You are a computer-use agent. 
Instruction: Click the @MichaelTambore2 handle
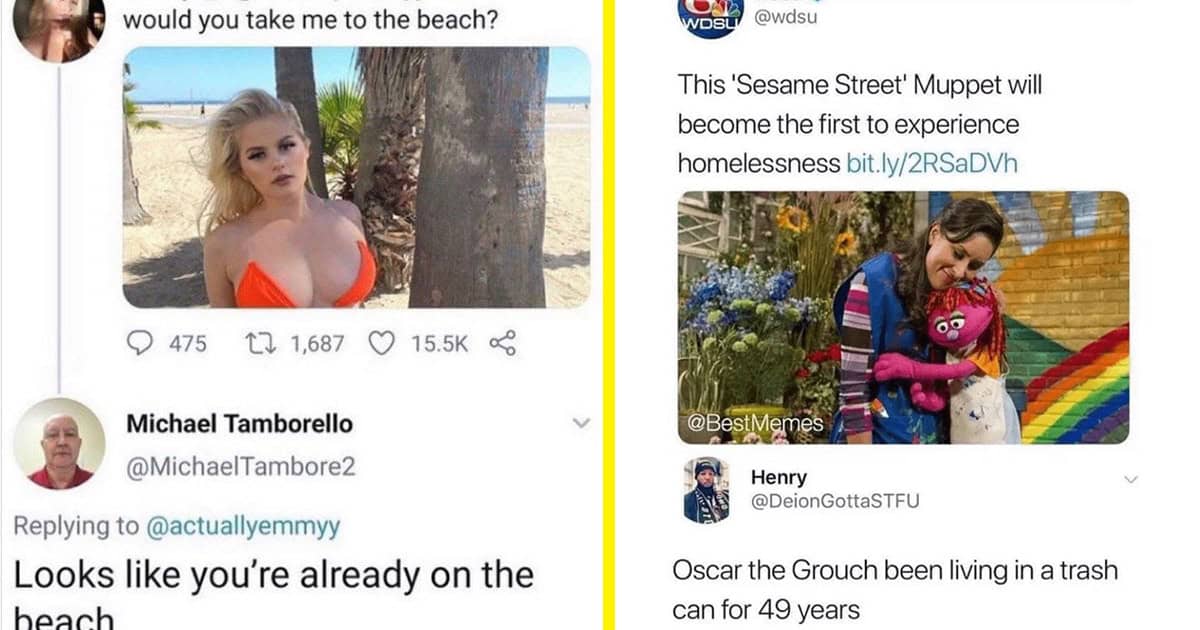click(241, 466)
